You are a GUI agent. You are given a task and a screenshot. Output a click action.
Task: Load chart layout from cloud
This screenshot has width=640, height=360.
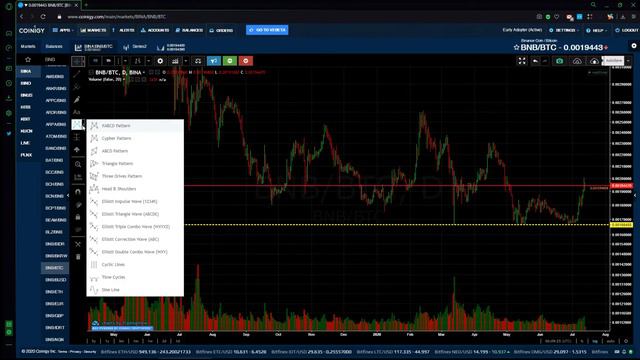[x=577, y=61]
